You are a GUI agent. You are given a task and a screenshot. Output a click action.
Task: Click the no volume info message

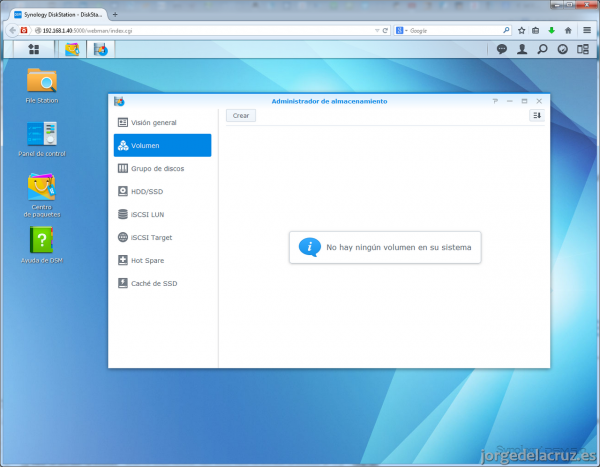click(385, 247)
